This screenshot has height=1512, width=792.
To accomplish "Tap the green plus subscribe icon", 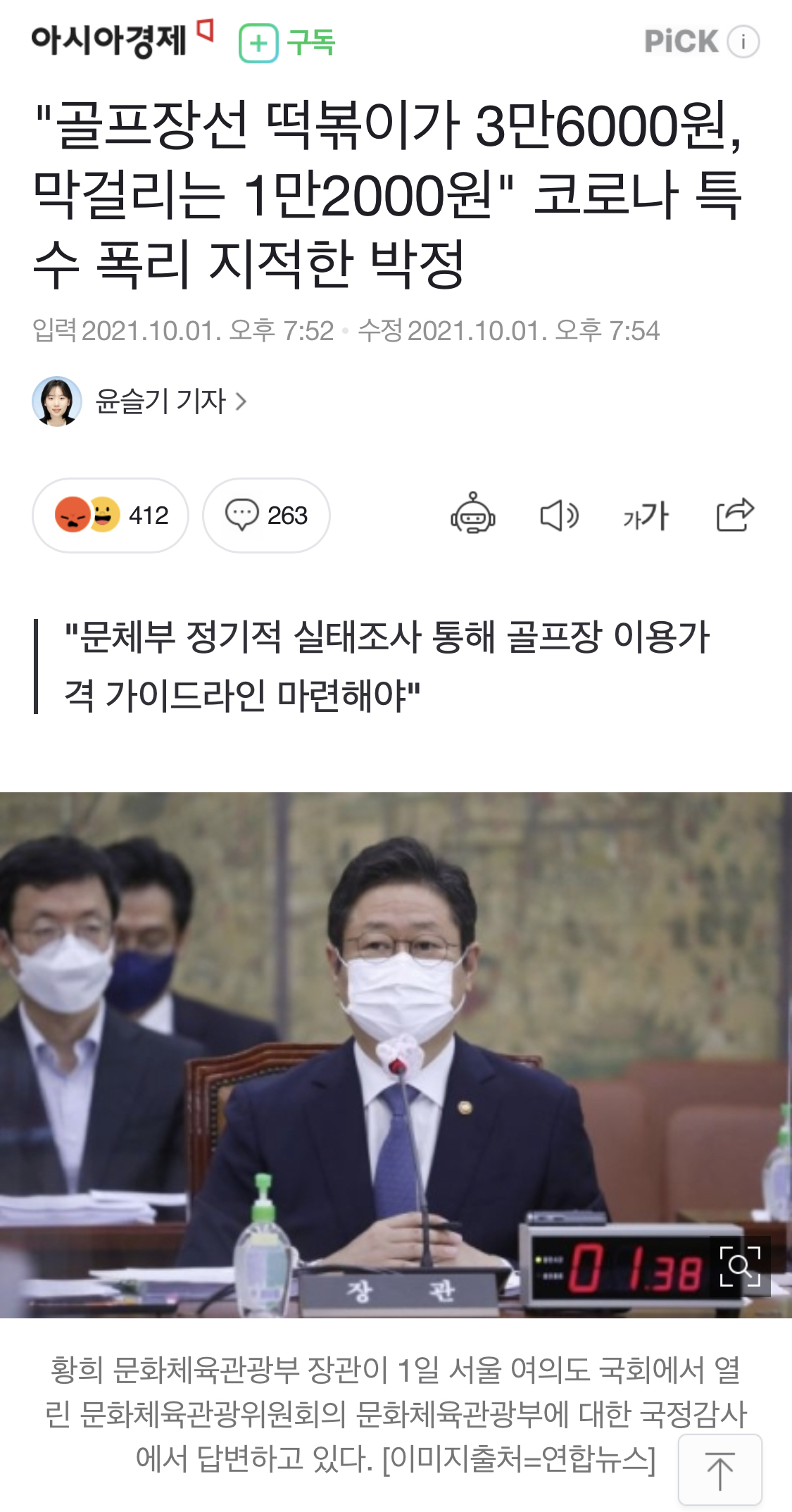I will pos(258,43).
